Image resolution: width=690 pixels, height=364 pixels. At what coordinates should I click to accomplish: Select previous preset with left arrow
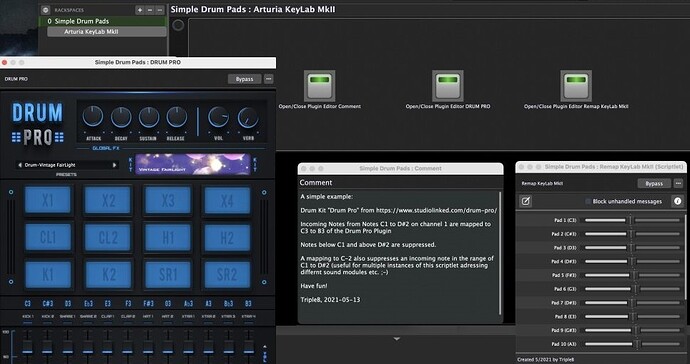tap(20, 165)
